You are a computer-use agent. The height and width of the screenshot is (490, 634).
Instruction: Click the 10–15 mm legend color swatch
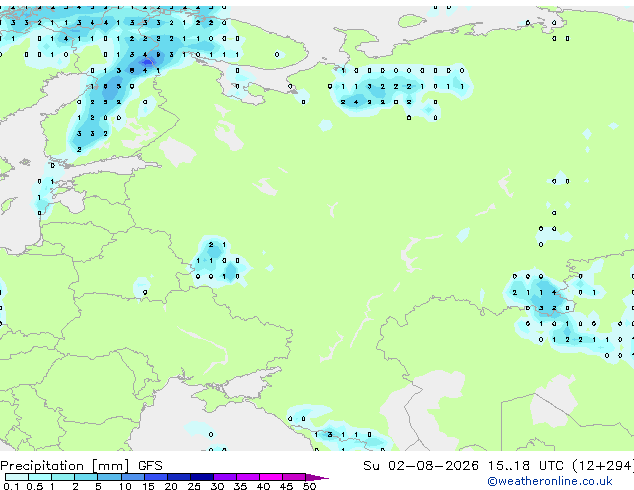coord(132,477)
